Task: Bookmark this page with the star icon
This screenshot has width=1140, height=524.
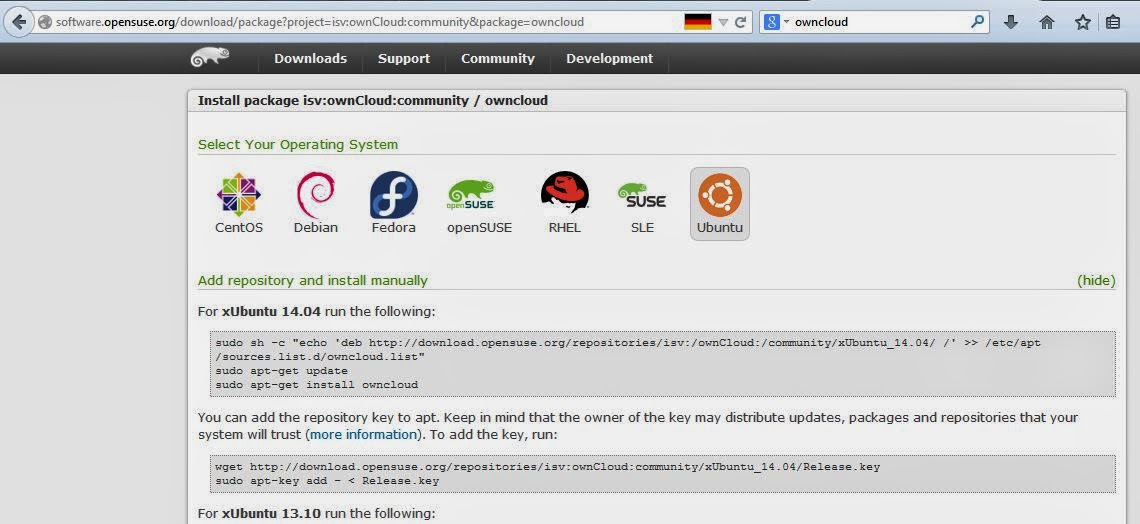Action: click(x=1083, y=22)
